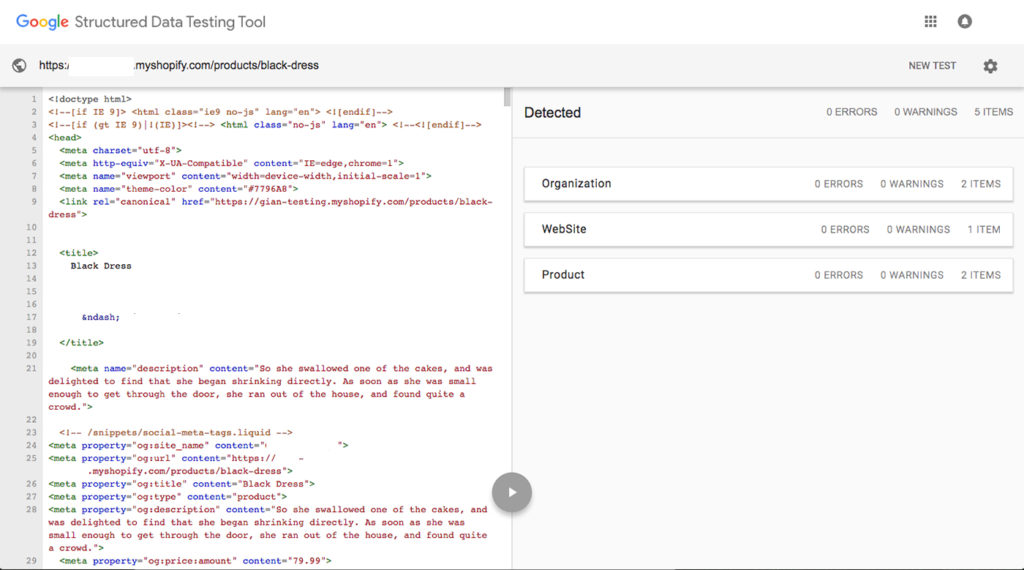
Task: Click 0 ERRORS in the Organization row
Action: [839, 184]
